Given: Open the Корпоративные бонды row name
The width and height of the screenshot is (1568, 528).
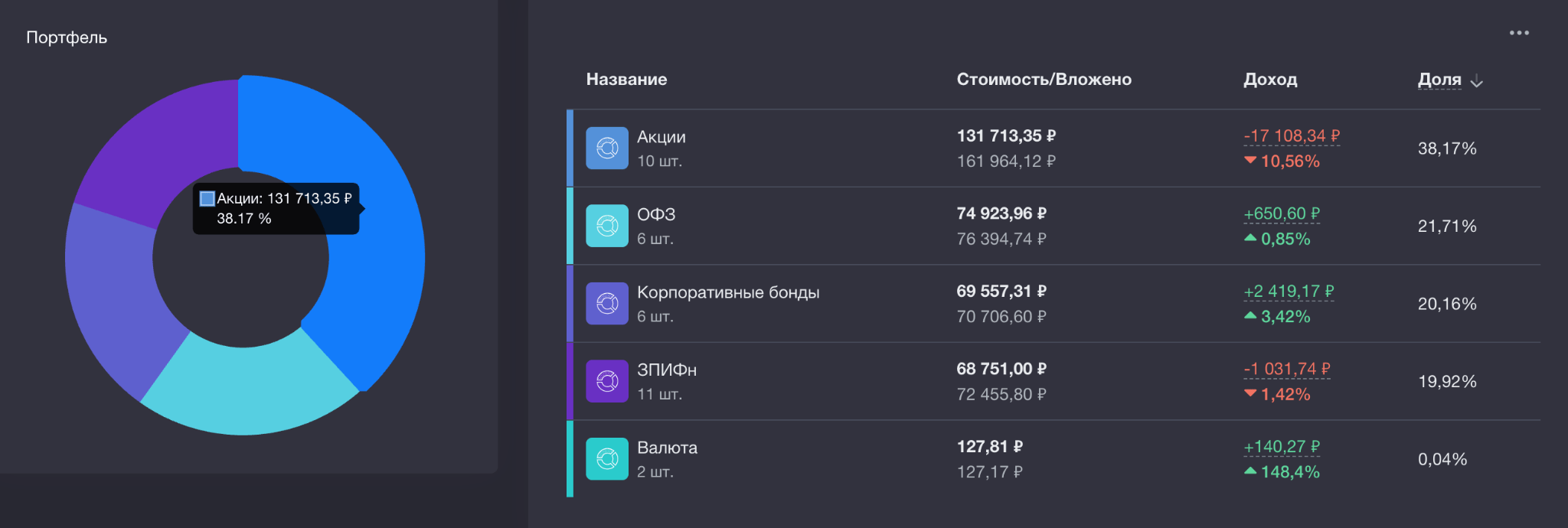Looking at the screenshot, I should pos(728,292).
